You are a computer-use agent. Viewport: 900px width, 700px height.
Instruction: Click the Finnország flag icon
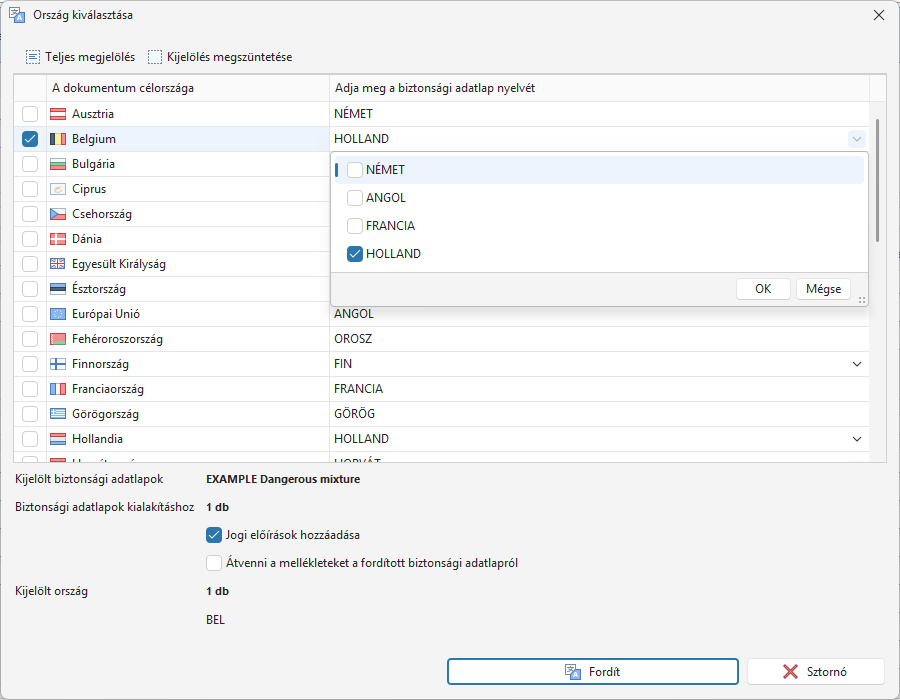(58, 364)
